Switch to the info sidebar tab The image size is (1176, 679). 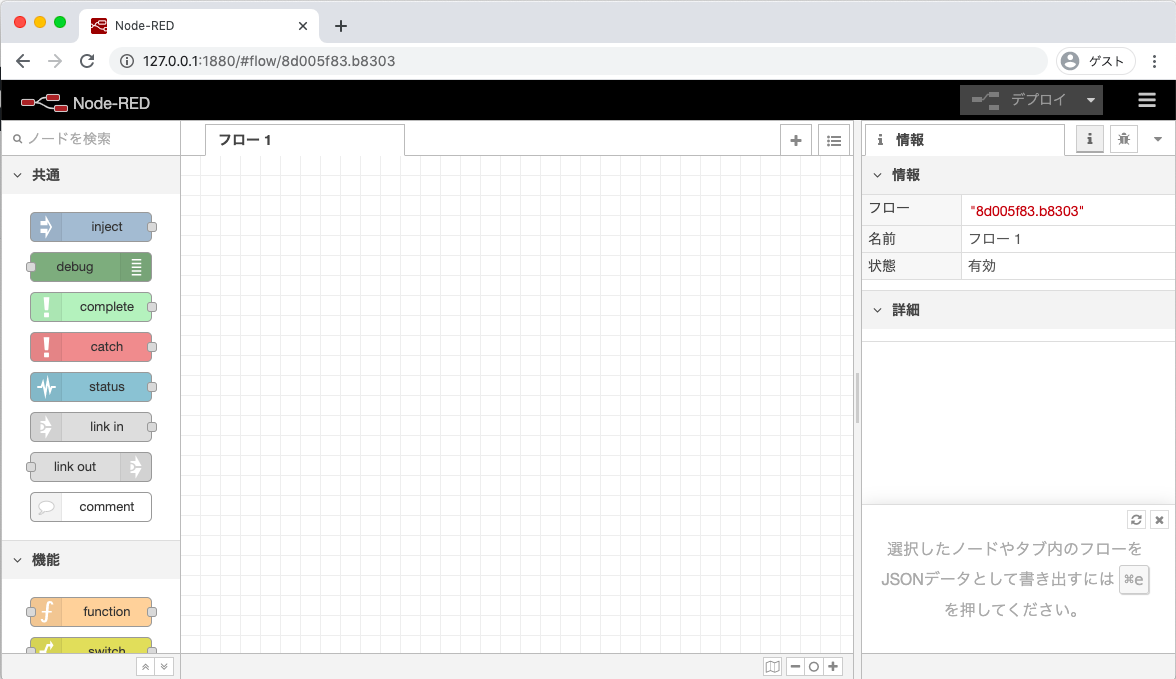click(x=1089, y=139)
